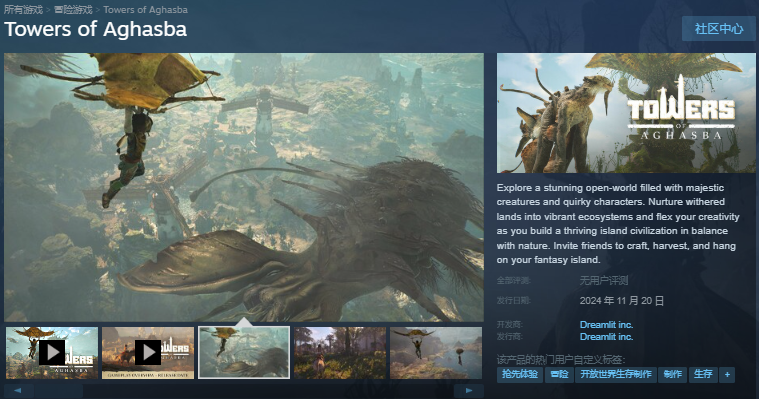Select the 制作 tag
759x399 pixels.
click(x=672, y=375)
